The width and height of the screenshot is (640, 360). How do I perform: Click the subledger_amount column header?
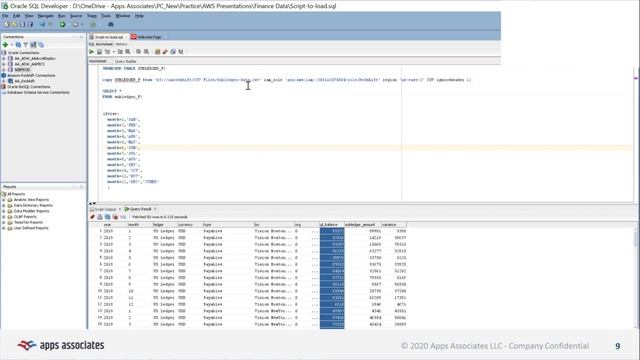click(x=362, y=225)
